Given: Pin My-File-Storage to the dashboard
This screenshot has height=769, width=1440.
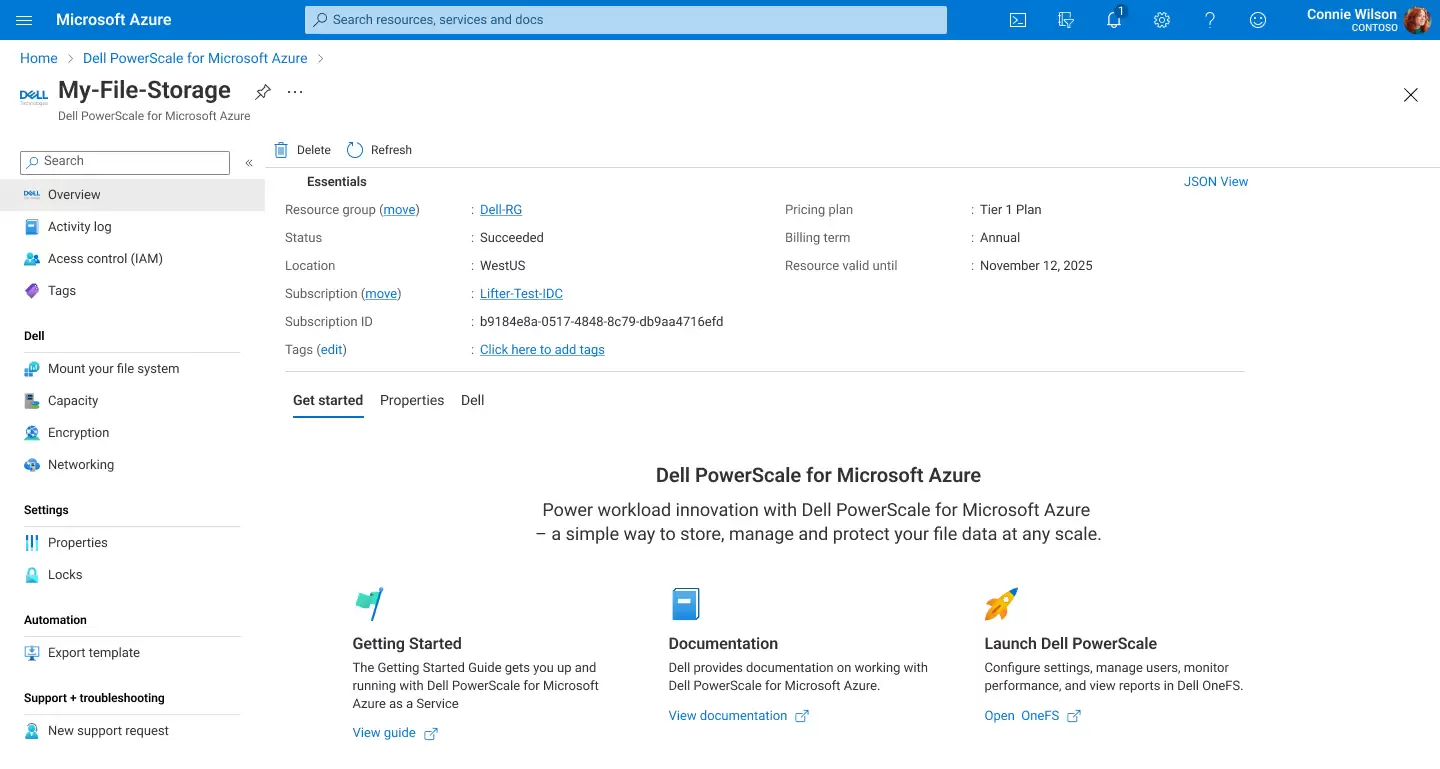Looking at the screenshot, I should pyautogui.click(x=262, y=91).
